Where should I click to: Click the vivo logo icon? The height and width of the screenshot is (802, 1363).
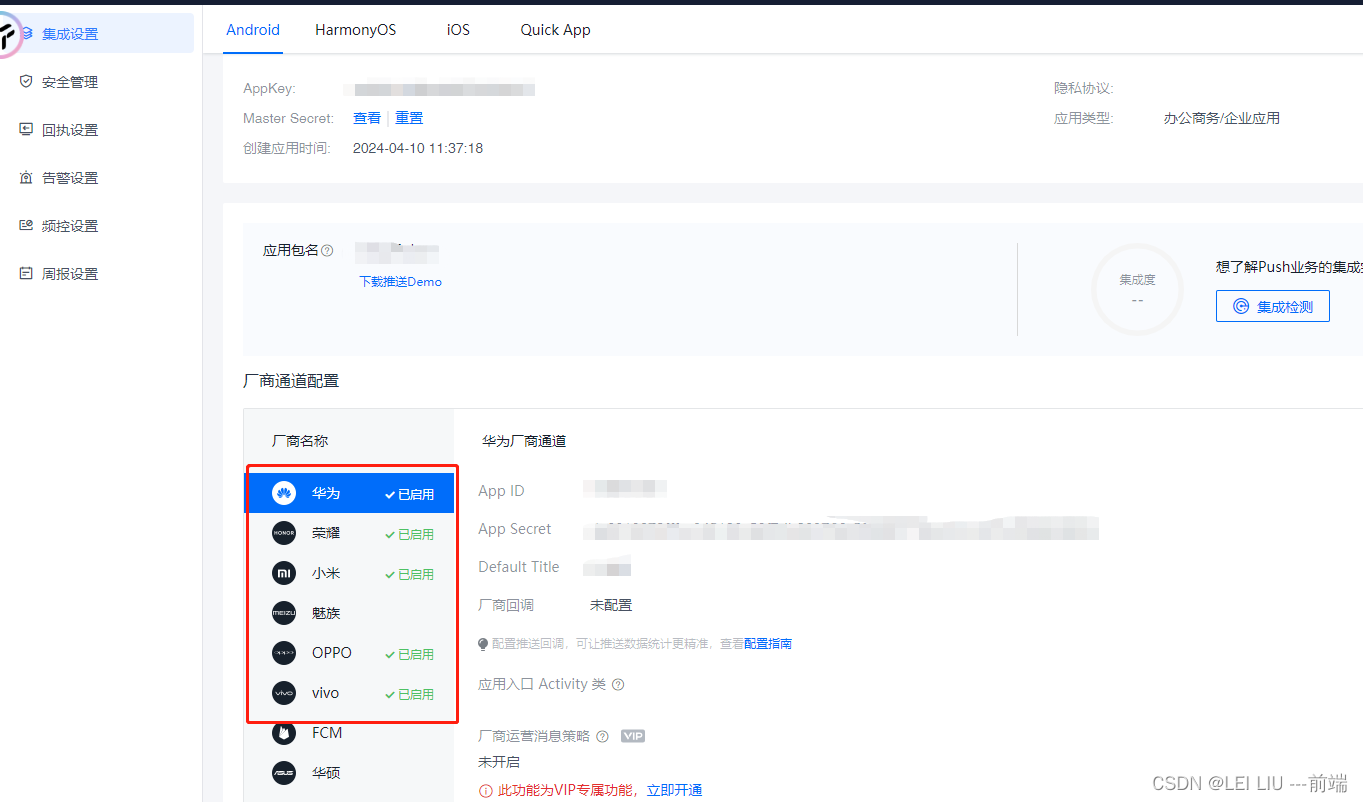tap(284, 693)
